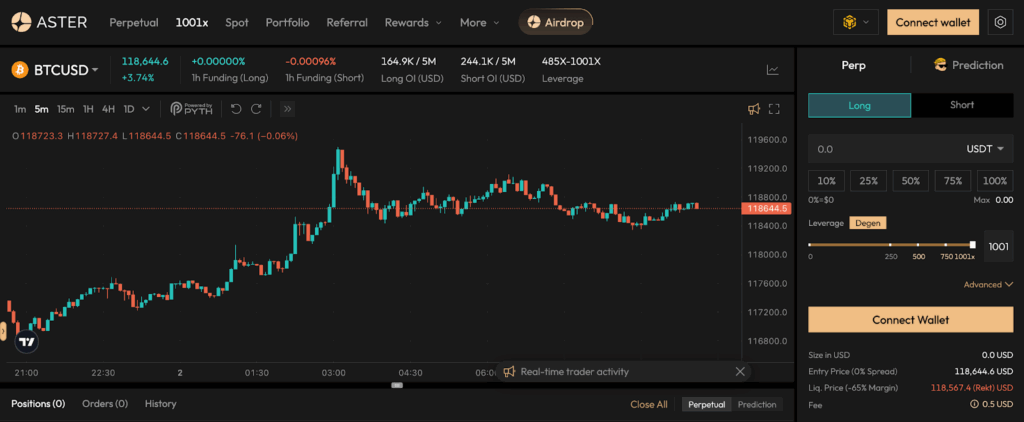Click the Connect wallet button in header
Viewport: 1024px width, 422px height.
click(932, 22)
